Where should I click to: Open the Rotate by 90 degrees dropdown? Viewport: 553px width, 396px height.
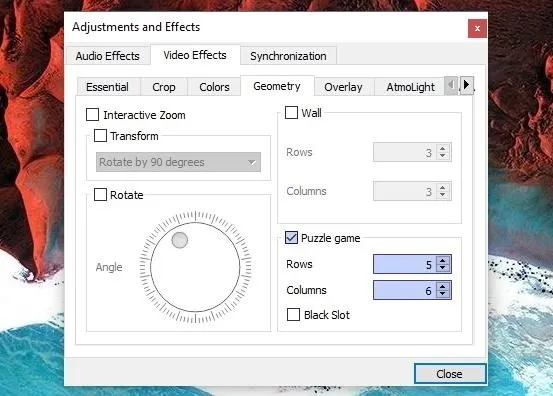tap(178, 162)
